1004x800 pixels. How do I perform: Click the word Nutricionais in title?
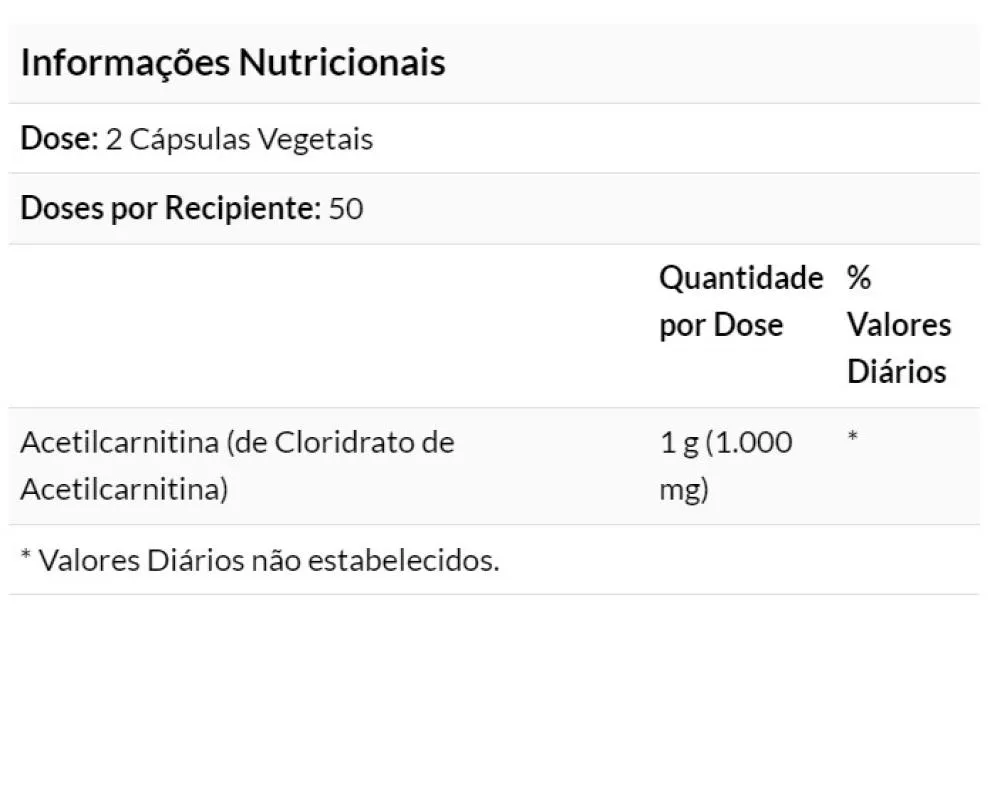(342, 63)
